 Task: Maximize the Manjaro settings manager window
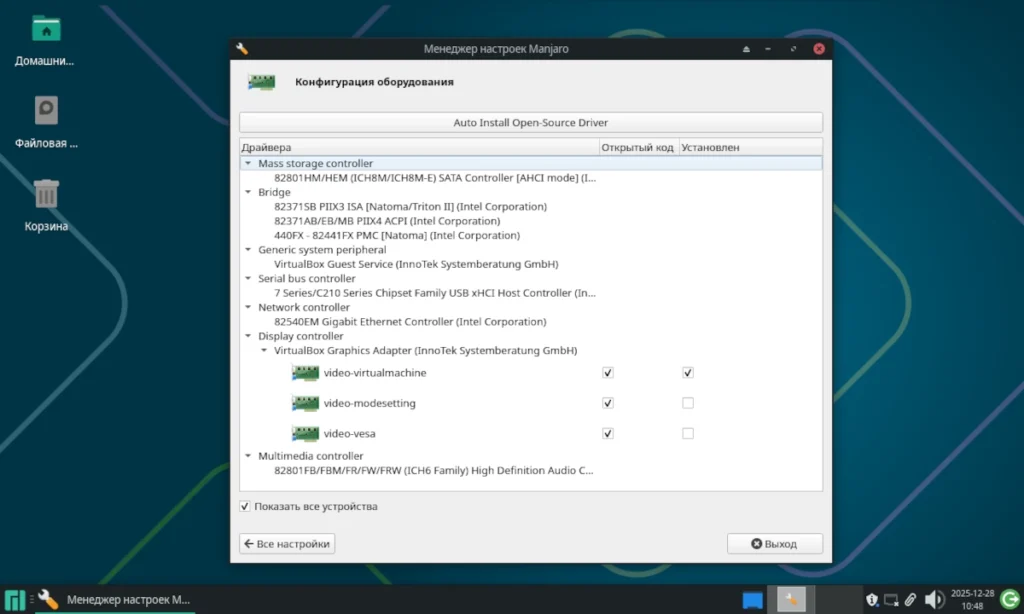coord(793,49)
